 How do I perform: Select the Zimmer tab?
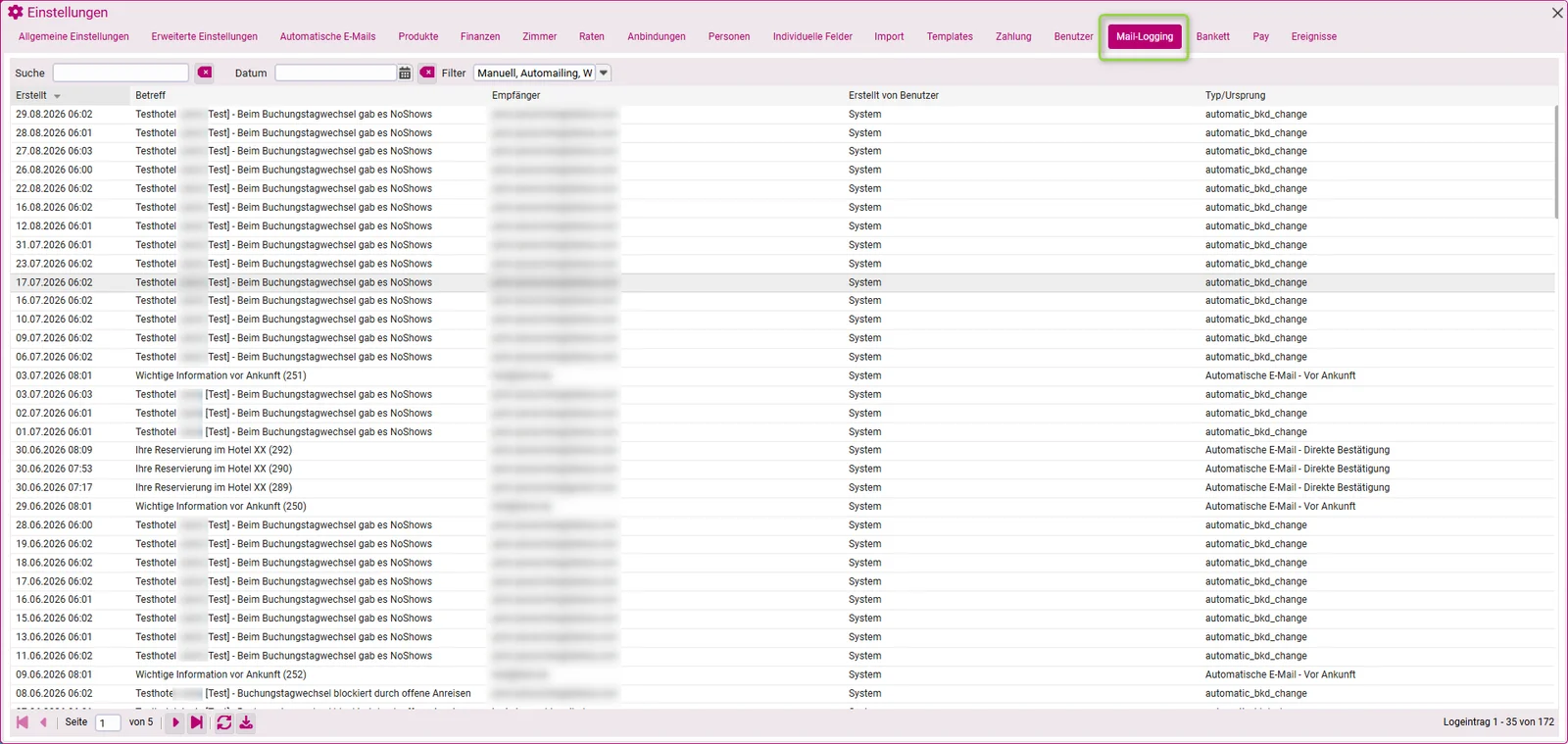click(539, 36)
